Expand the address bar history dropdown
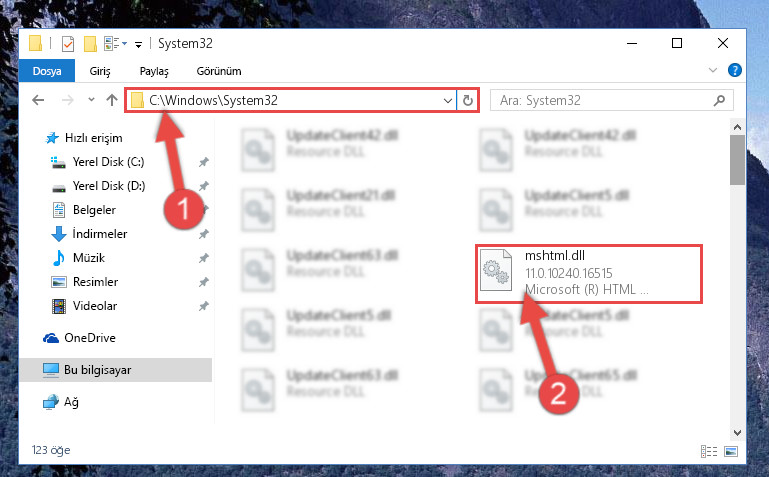The height and width of the screenshot is (477, 769). [x=447, y=100]
